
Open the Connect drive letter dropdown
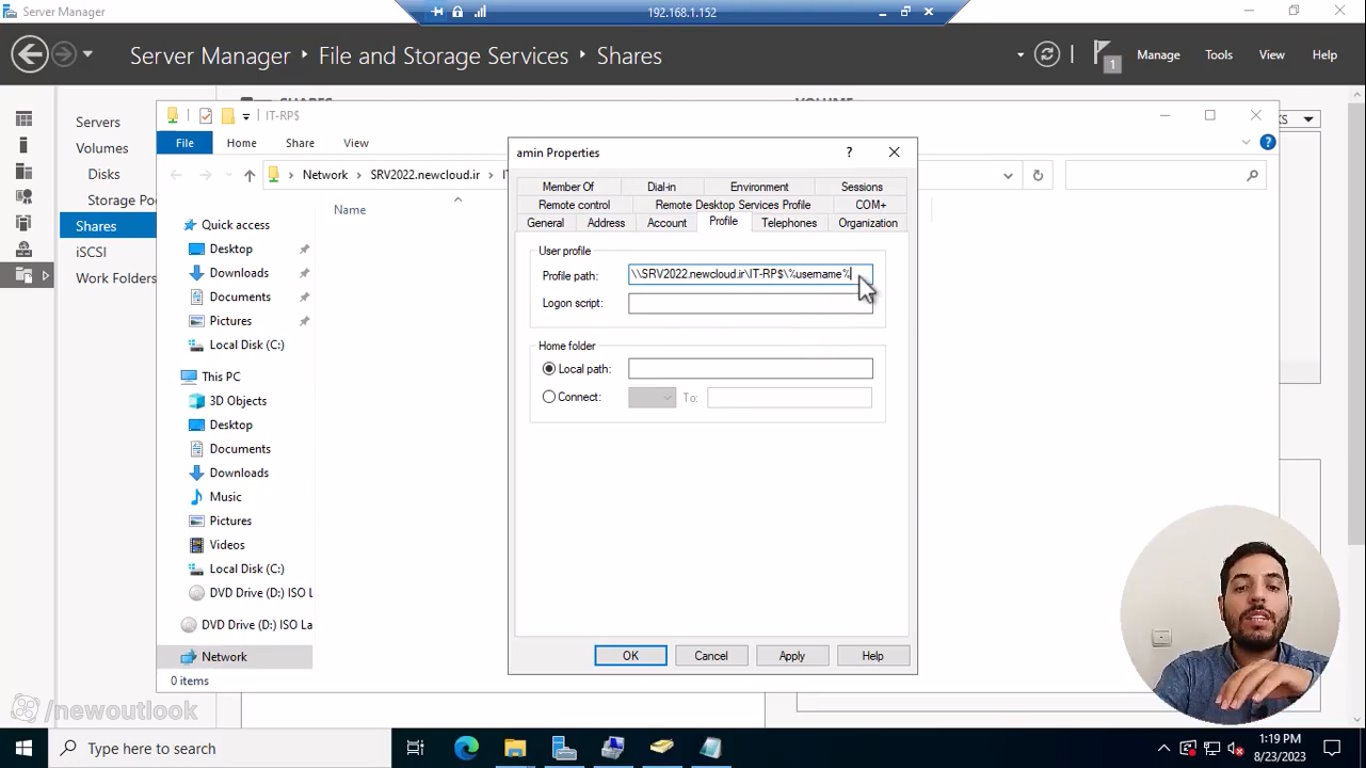tap(652, 398)
